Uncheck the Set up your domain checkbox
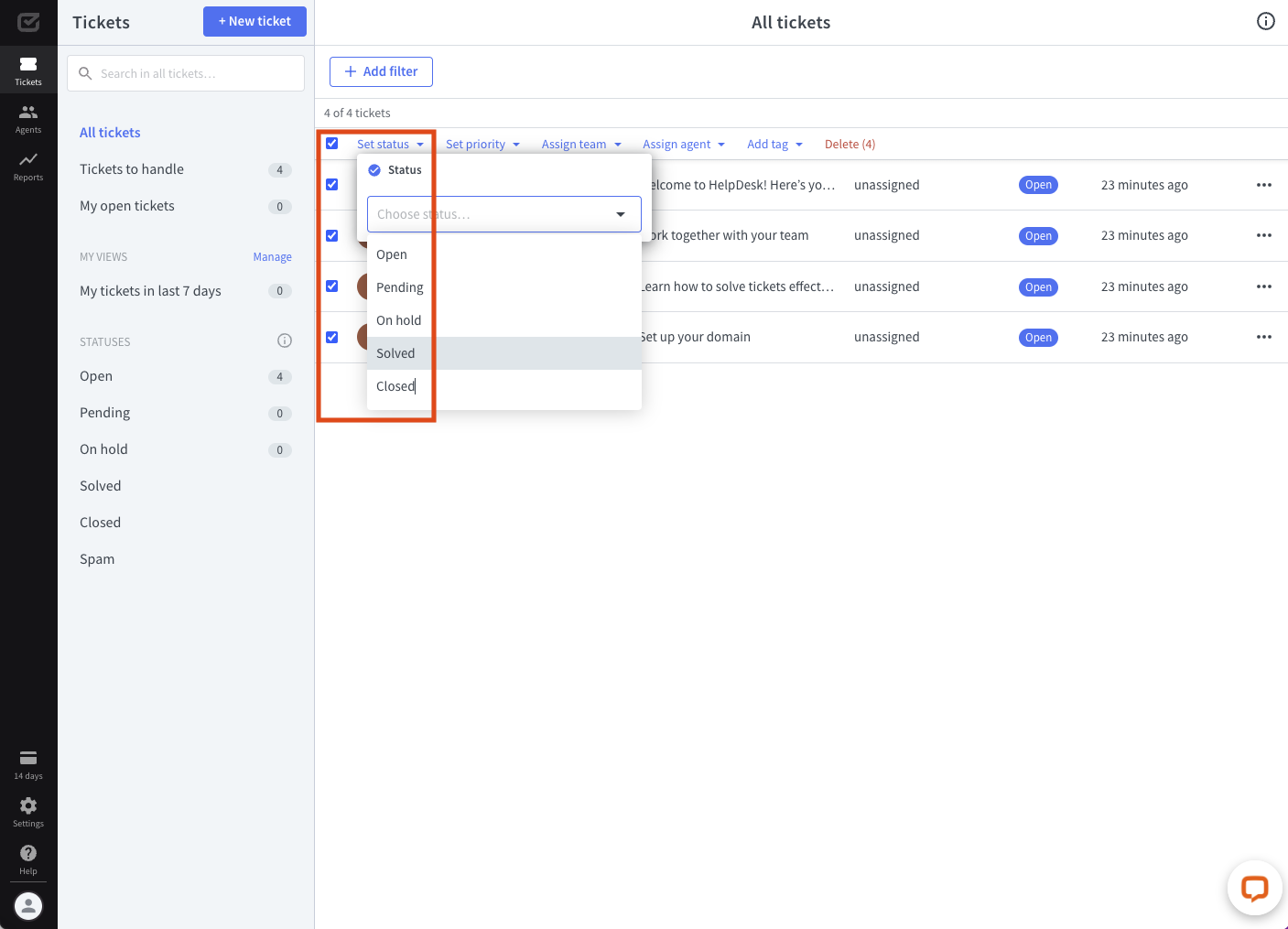Screen dimensions: 1288x929 [x=332, y=337]
